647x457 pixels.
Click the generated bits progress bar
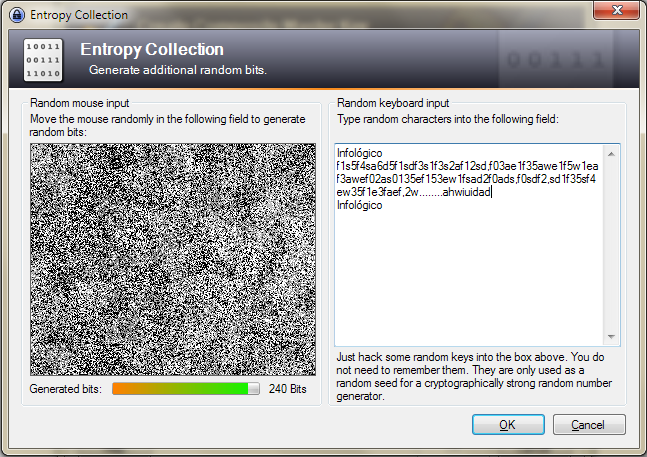[x=186, y=389]
